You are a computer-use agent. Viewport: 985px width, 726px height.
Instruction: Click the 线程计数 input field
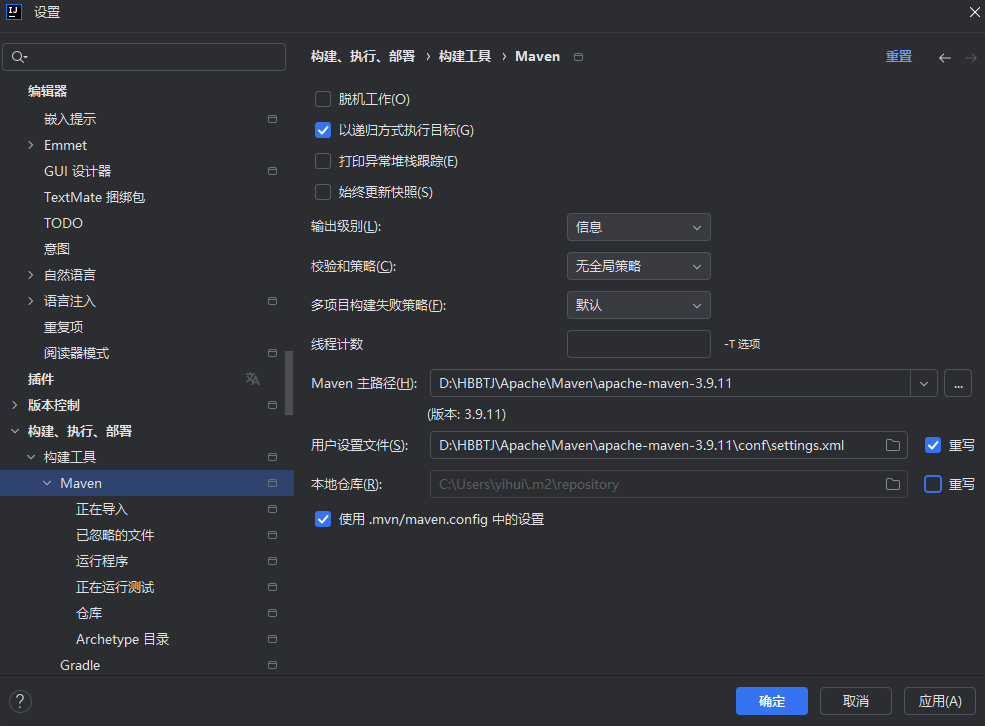[x=638, y=344]
